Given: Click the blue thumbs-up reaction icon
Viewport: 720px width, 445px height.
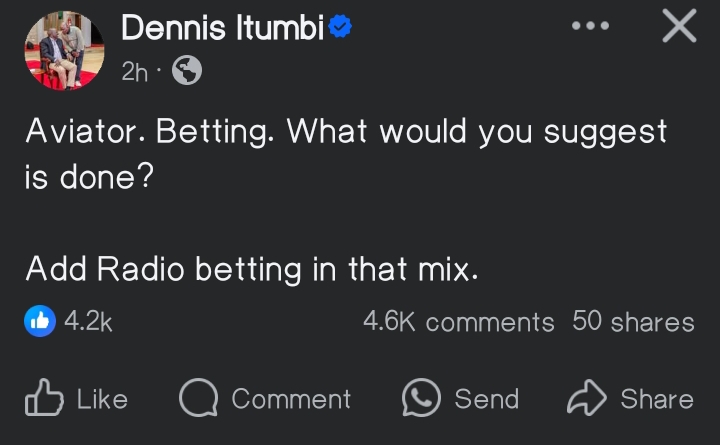Looking at the screenshot, I should tap(39, 321).
